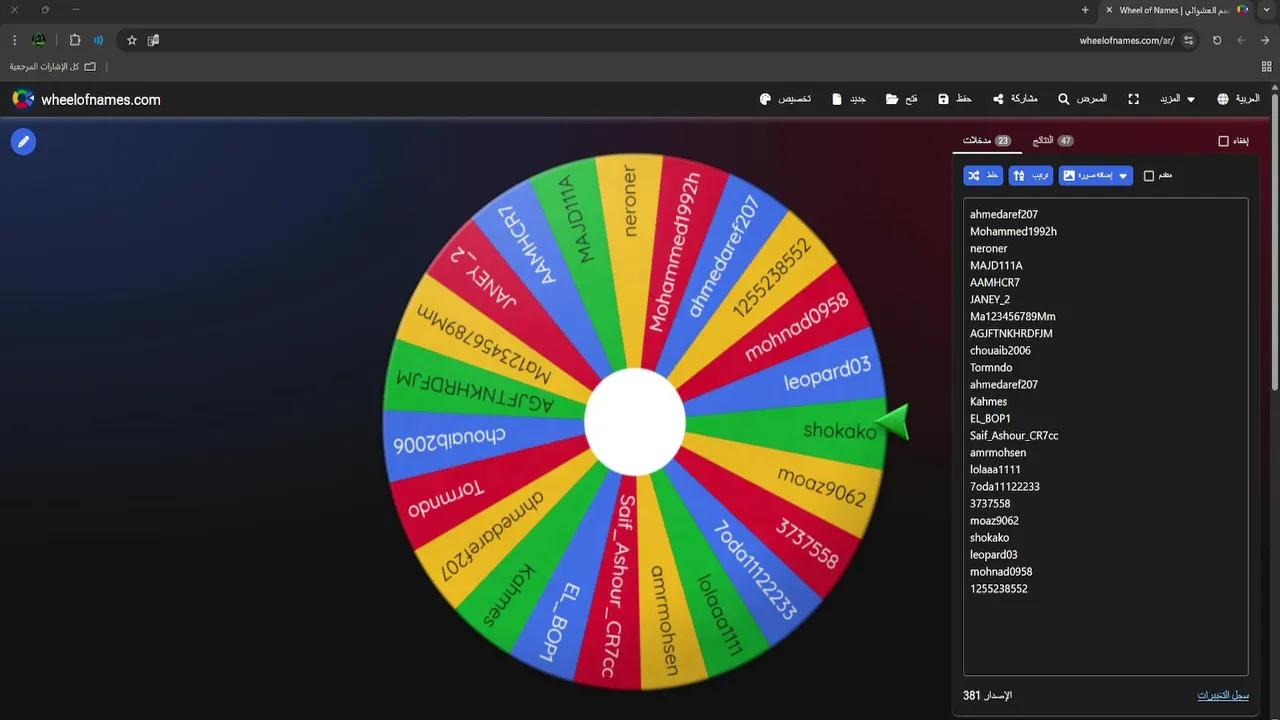This screenshot has width=1280, height=720.
Task: Click entry 'AAMHCR7' in list
Action: pyautogui.click(x=995, y=283)
